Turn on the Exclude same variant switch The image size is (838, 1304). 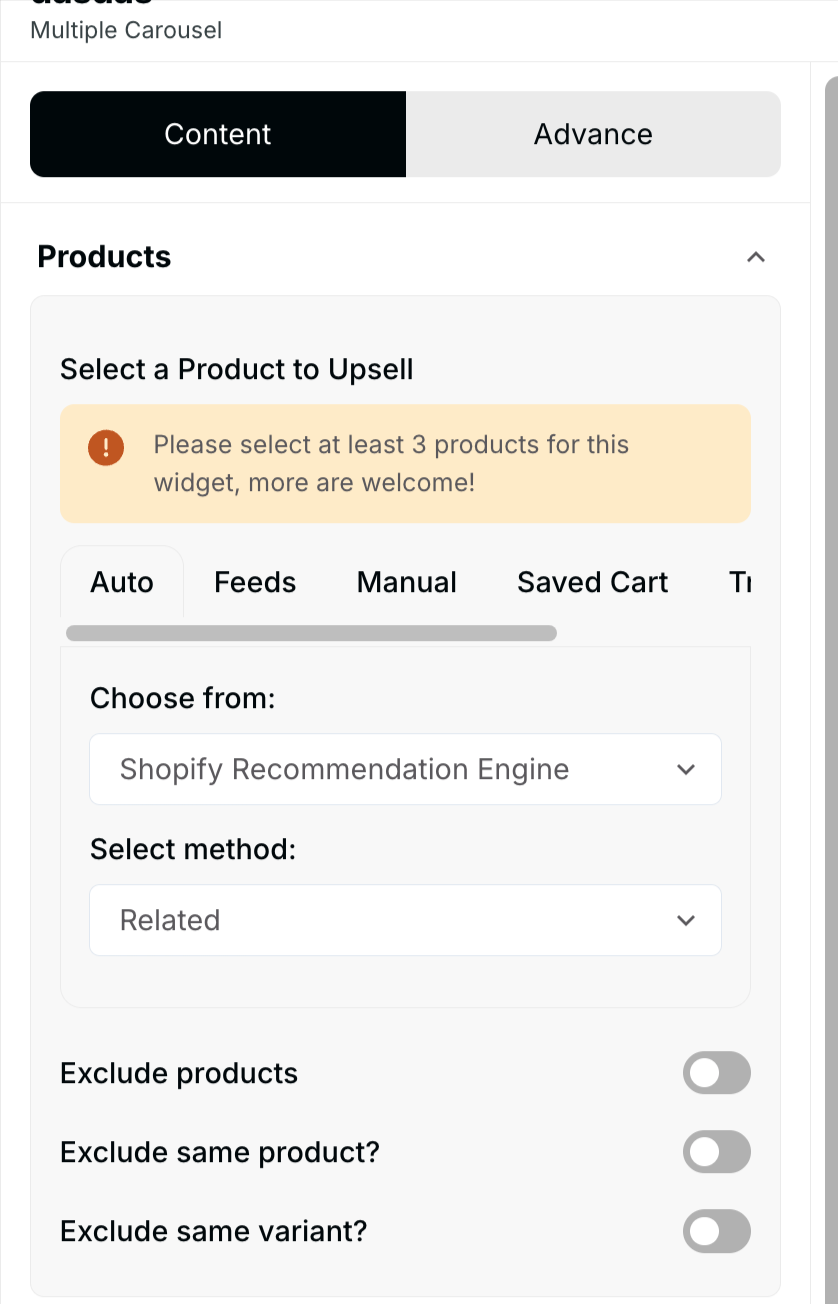716,1231
